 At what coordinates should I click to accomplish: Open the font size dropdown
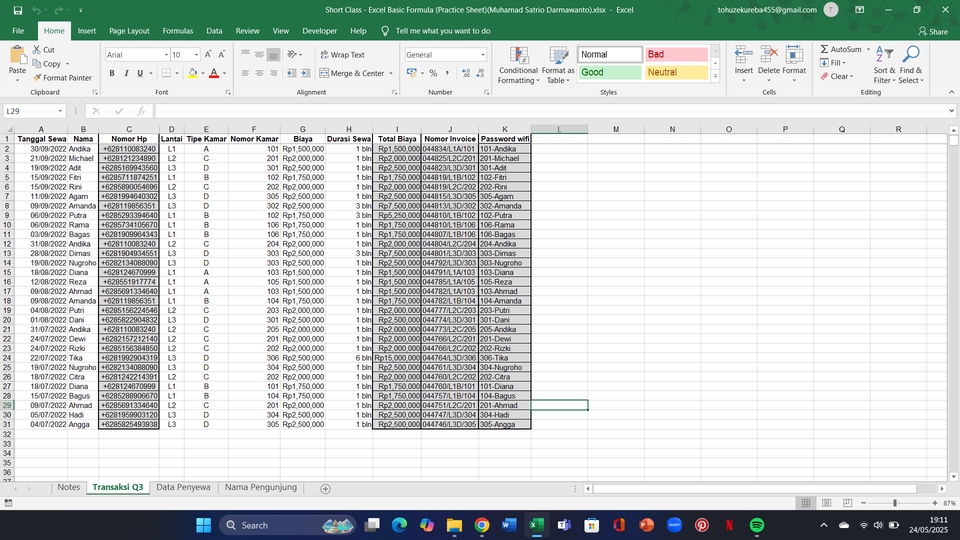(196, 55)
